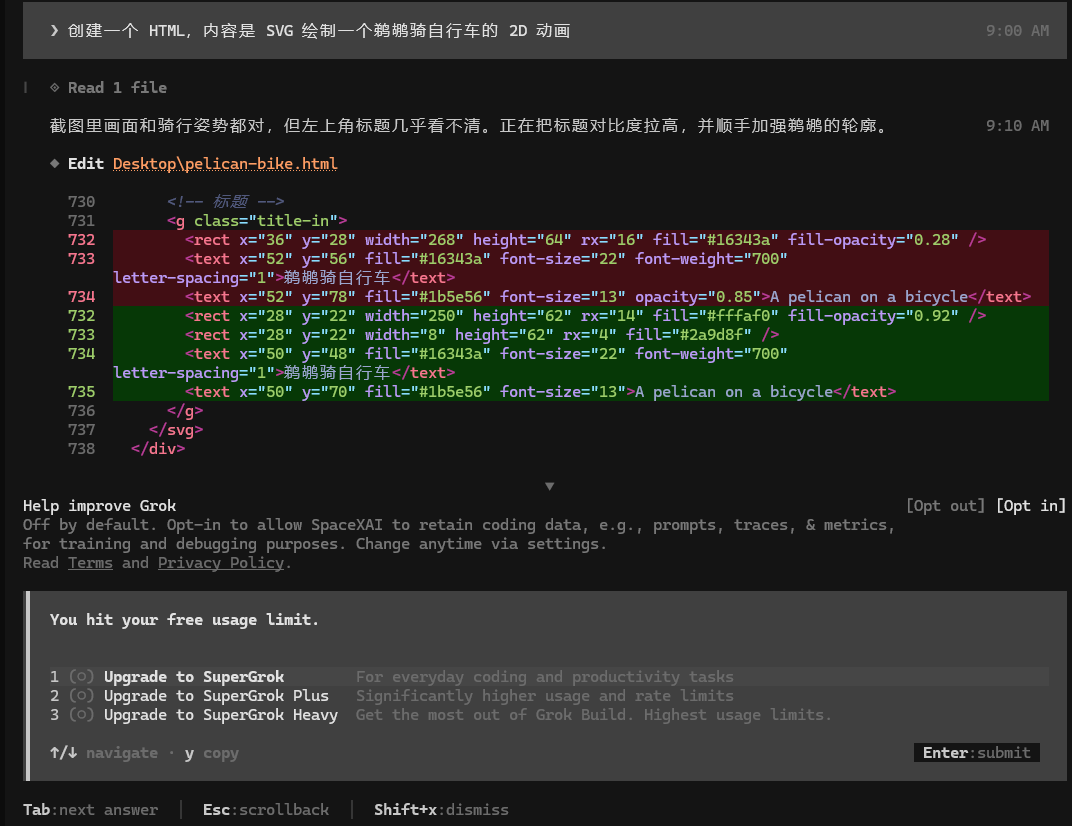Image resolution: width=1072 pixels, height=826 pixels.
Task: Click the ↑/↓ navigate hint
Action: tap(104, 754)
